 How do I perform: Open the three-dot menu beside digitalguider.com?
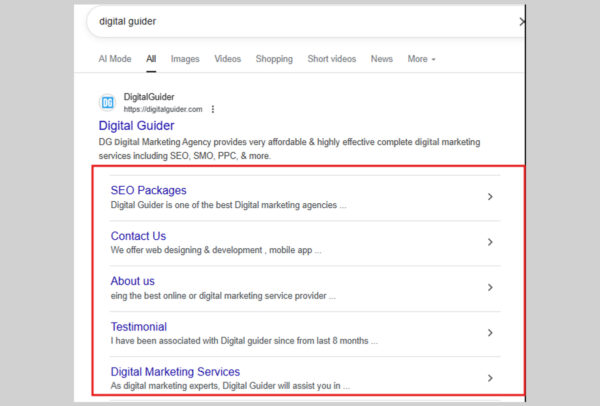pos(213,109)
